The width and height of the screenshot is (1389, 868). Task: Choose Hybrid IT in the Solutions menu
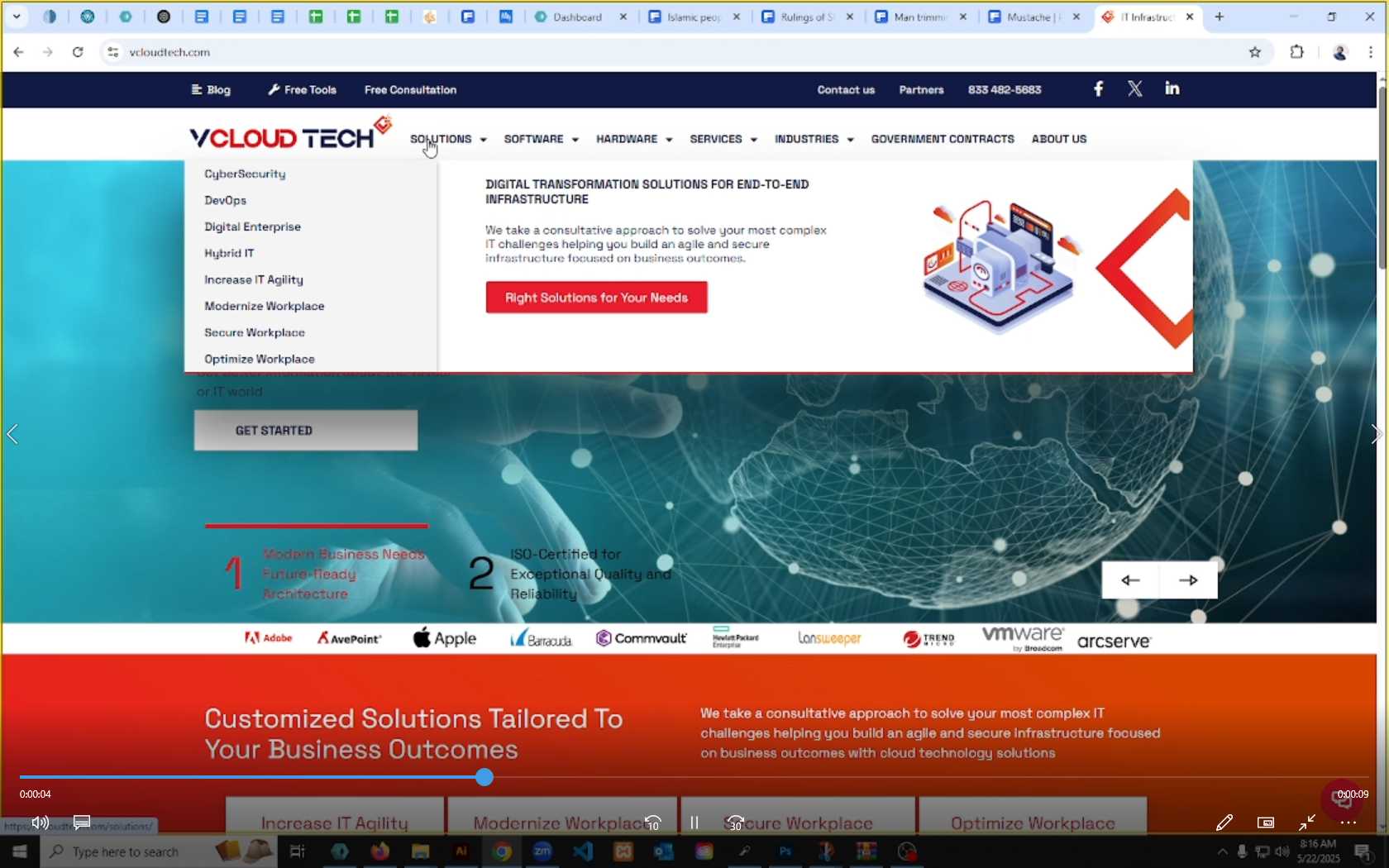click(x=229, y=253)
